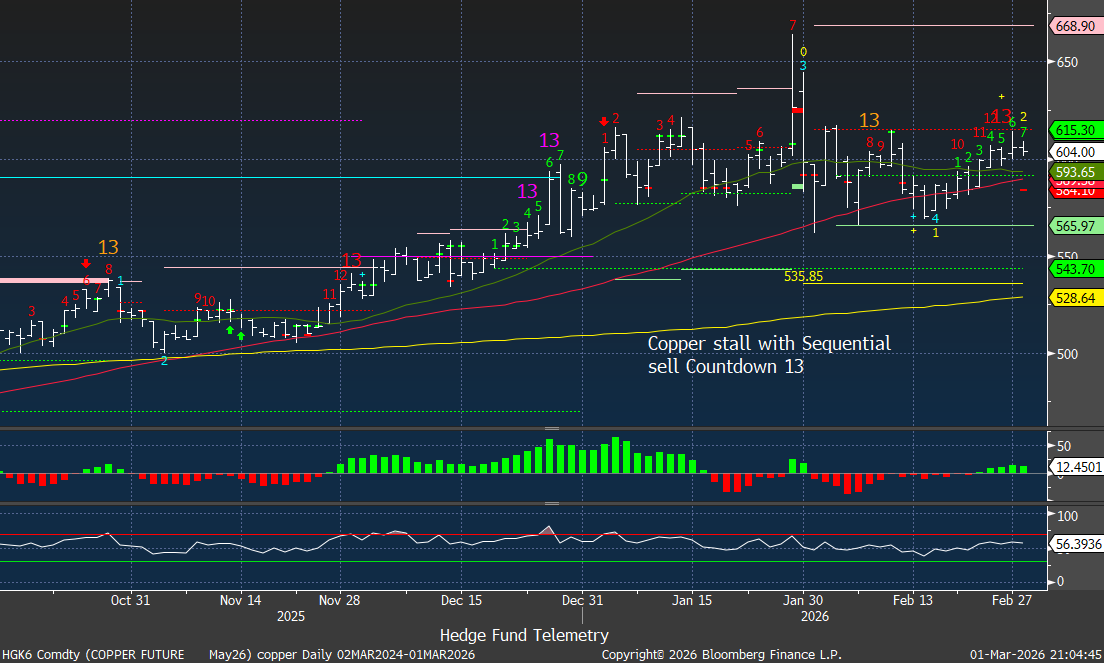Click the yellow 535.85 level annotation
This screenshot has width=1104, height=663.
(803, 277)
